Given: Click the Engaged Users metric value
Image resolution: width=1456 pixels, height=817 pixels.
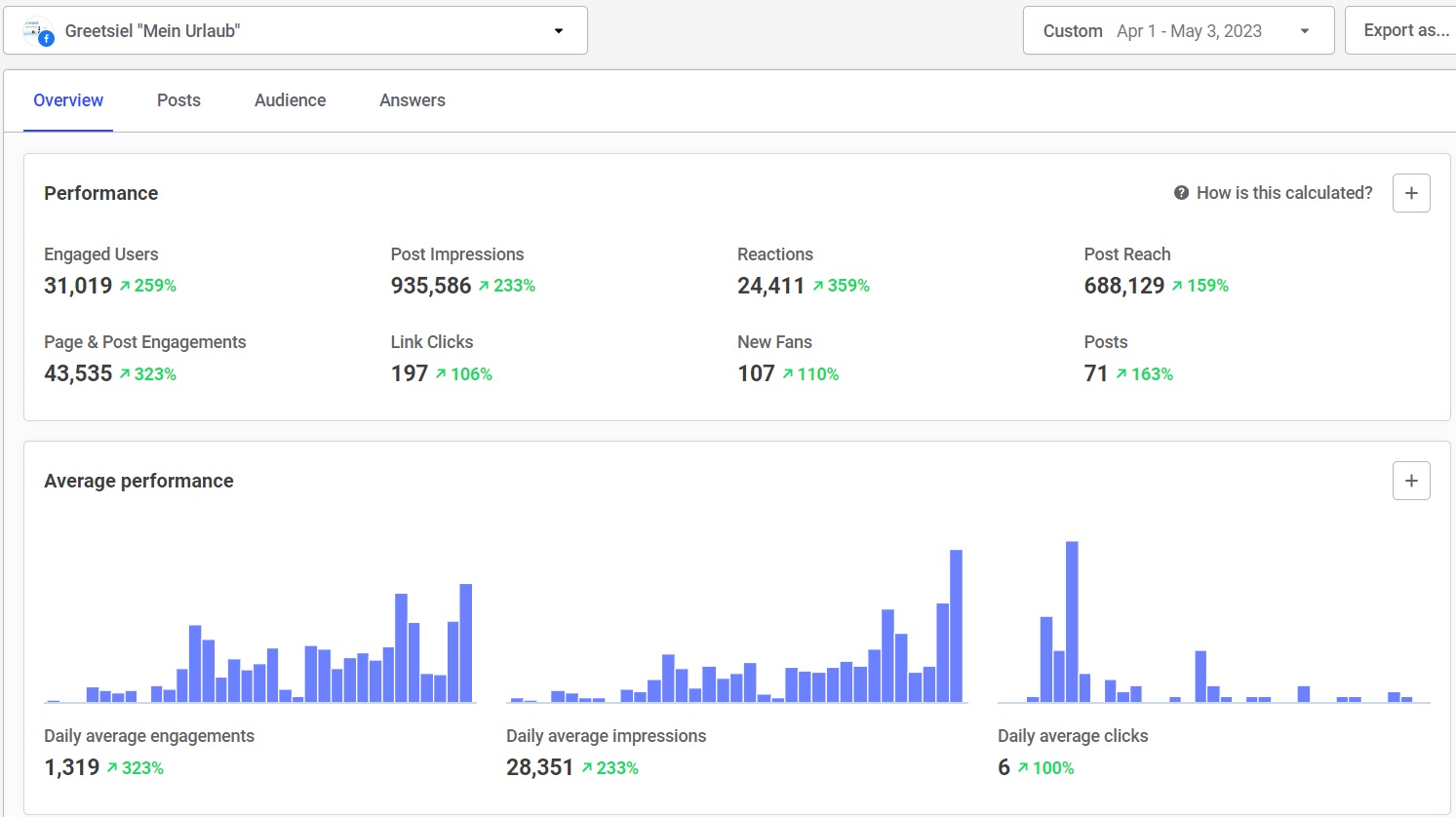Looking at the screenshot, I should coord(78,286).
